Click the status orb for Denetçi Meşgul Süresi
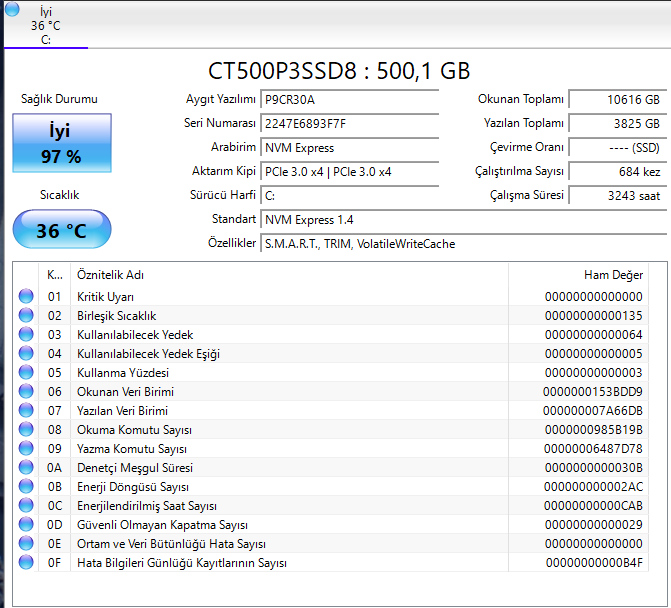The width and height of the screenshot is (671, 608). click(x=26, y=467)
